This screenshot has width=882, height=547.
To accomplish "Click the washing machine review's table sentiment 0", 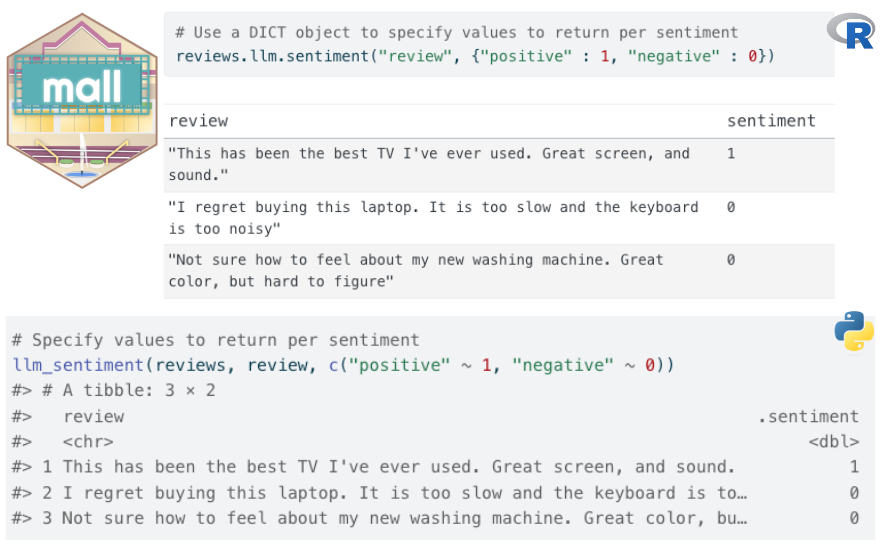I will coord(731,260).
